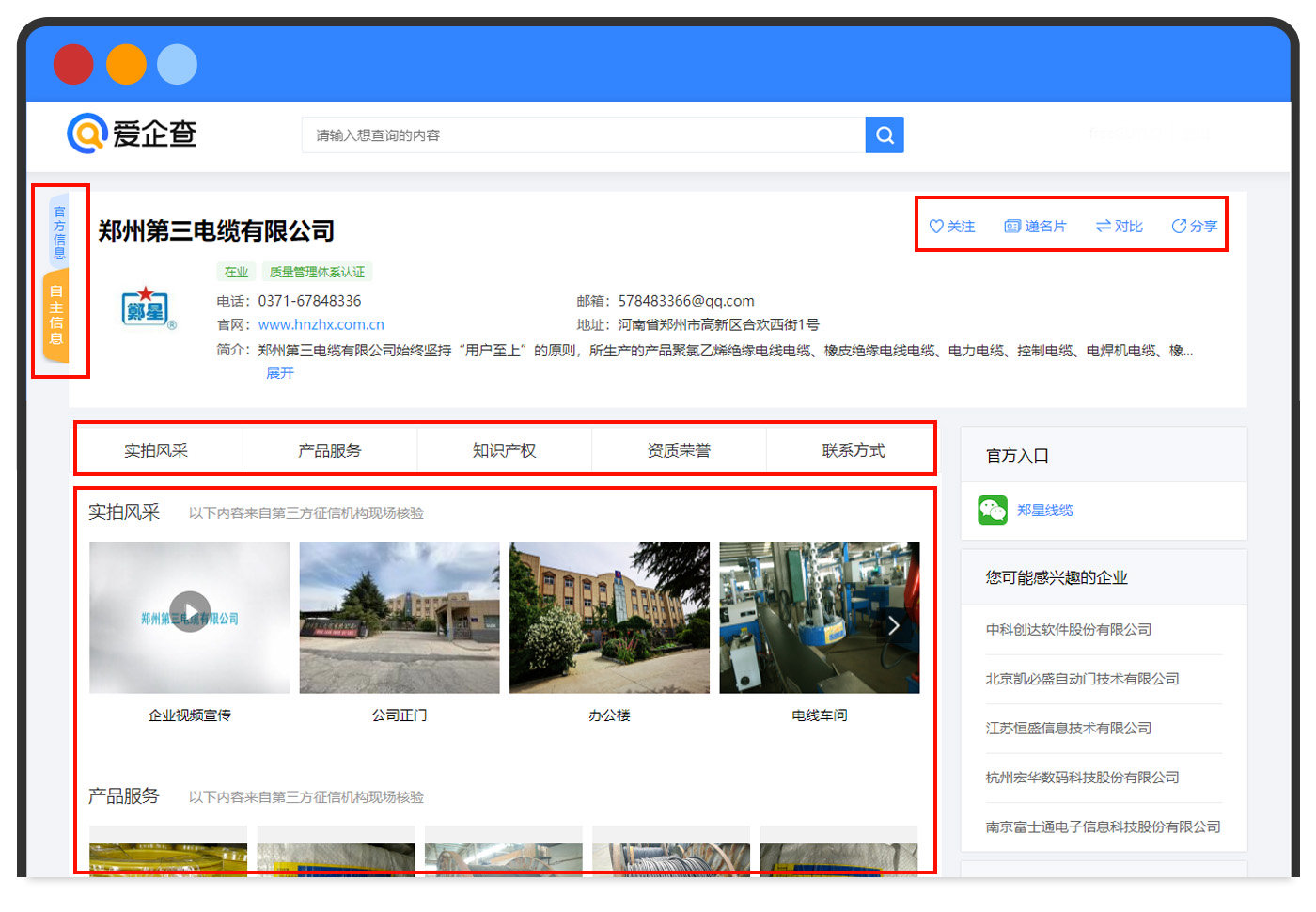Open the 电线车间 photo
This screenshot has height=912, width=1316.
(x=820, y=618)
